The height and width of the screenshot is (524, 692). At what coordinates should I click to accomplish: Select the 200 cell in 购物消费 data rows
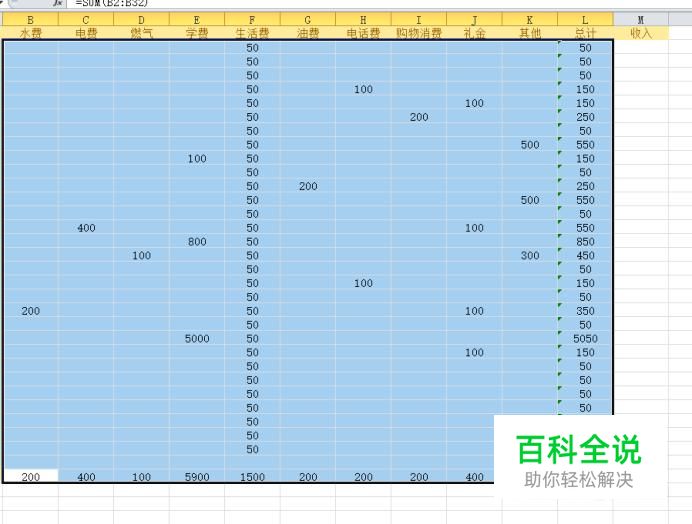419,117
